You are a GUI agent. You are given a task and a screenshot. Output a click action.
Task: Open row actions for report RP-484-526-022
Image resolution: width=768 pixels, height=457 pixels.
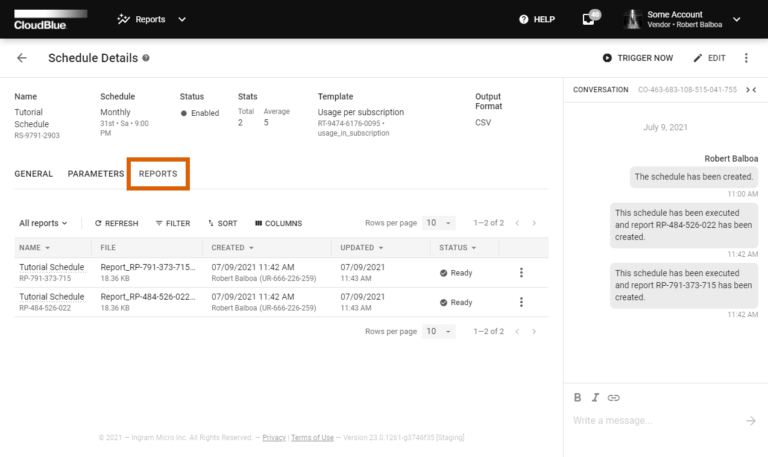click(x=521, y=302)
